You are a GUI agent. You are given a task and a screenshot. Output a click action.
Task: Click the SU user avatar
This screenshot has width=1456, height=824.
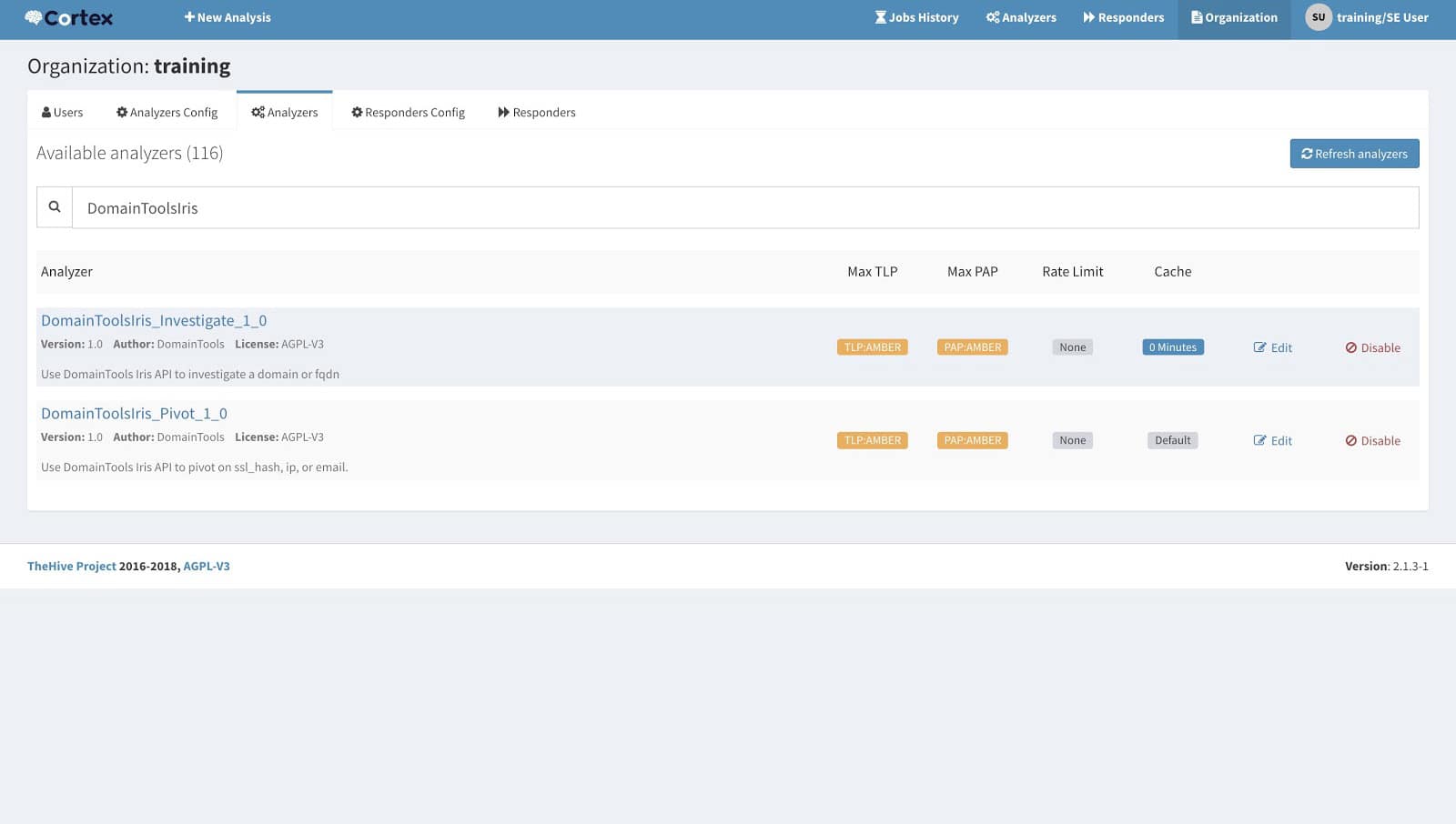coord(1319,17)
